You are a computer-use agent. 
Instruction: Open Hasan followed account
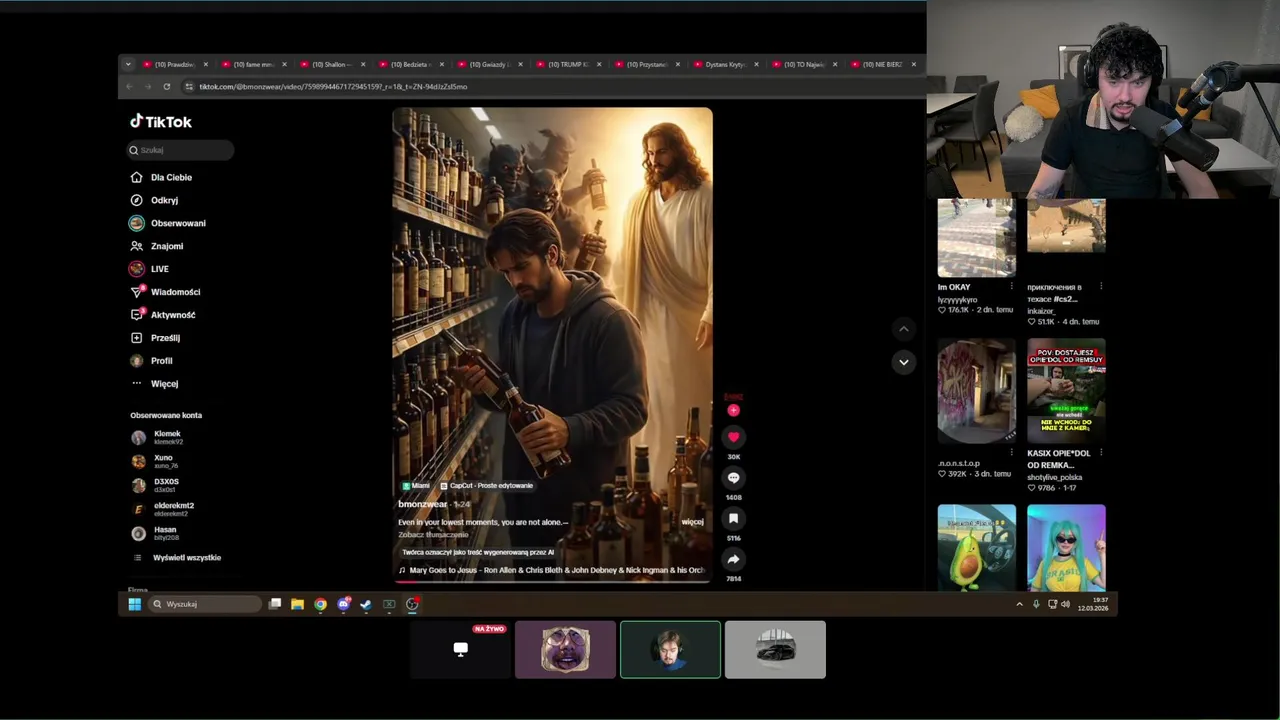[155, 533]
